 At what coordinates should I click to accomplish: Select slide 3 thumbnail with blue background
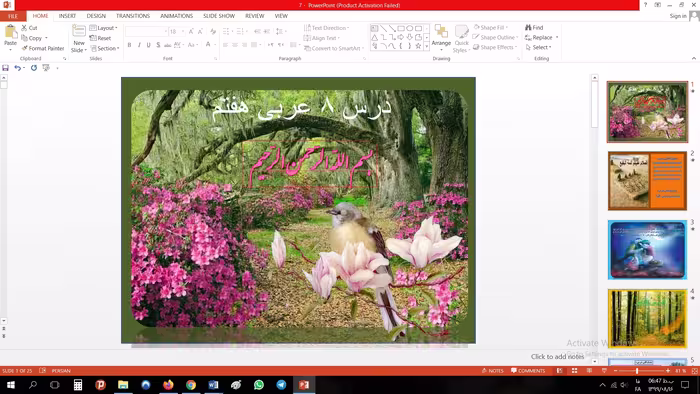coord(647,250)
